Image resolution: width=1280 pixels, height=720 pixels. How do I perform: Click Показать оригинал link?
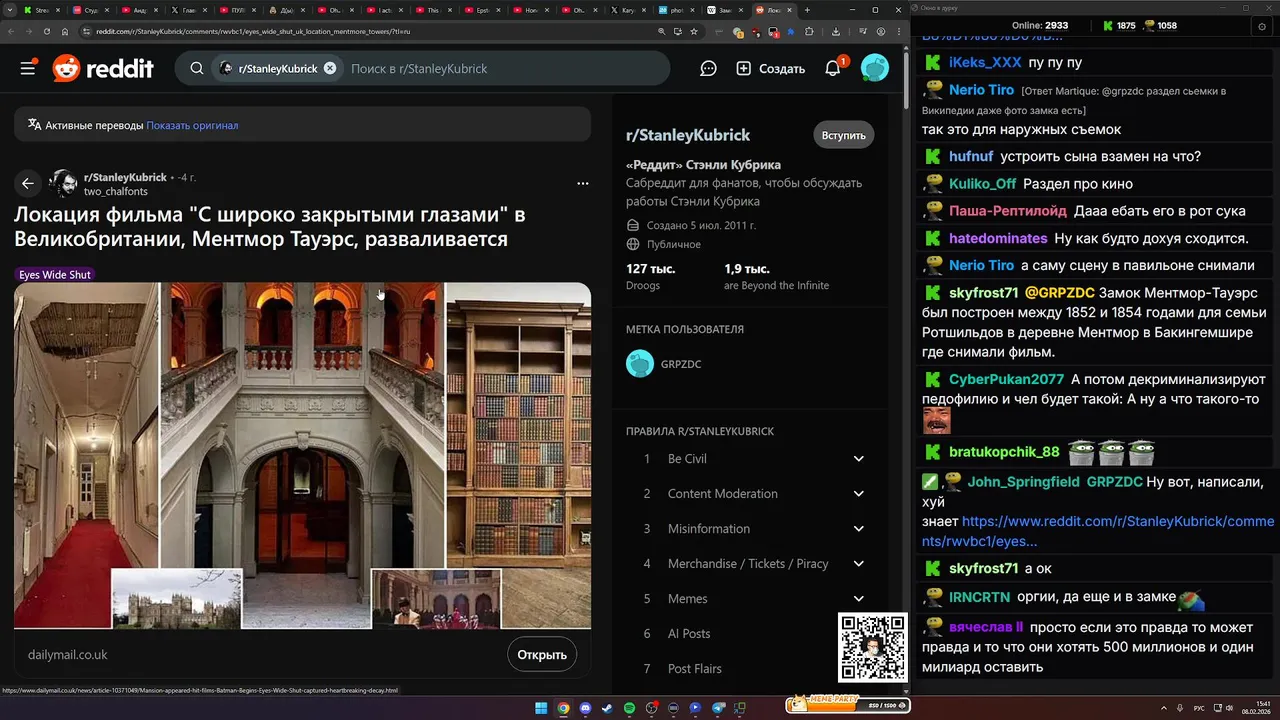point(192,125)
